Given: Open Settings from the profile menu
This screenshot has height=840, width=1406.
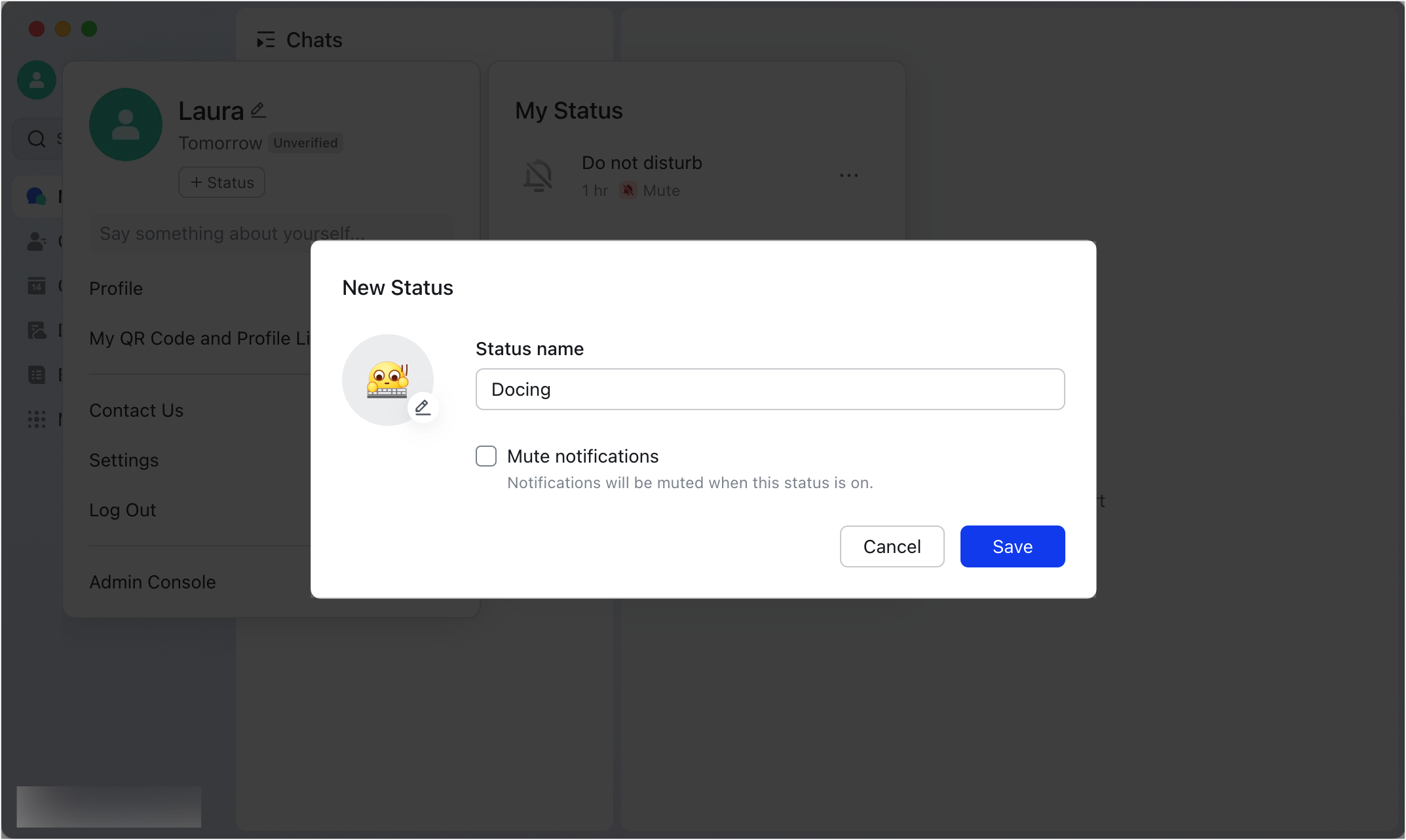Looking at the screenshot, I should 124,460.
